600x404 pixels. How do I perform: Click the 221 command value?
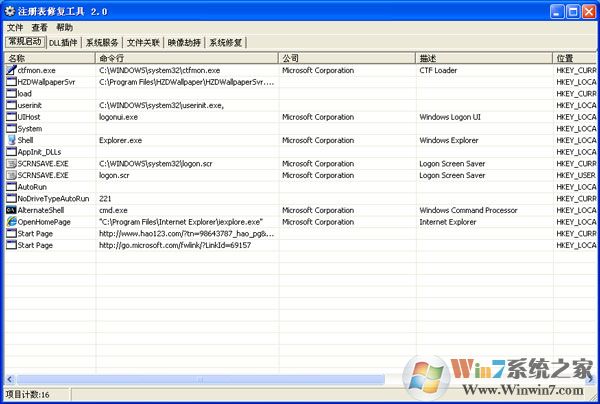(105, 199)
